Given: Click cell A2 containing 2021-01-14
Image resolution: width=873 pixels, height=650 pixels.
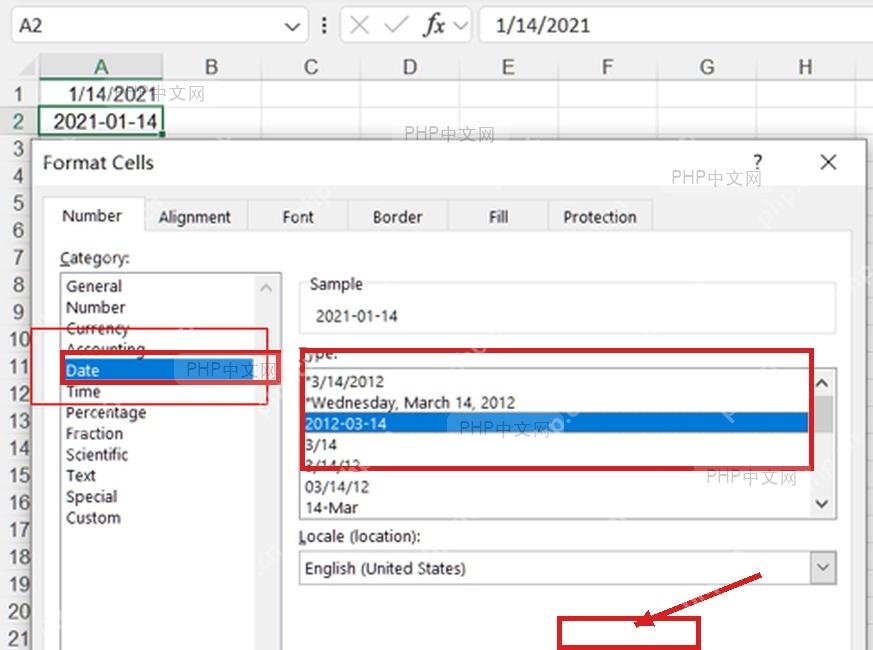Looking at the screenshot, I should 101,121.
